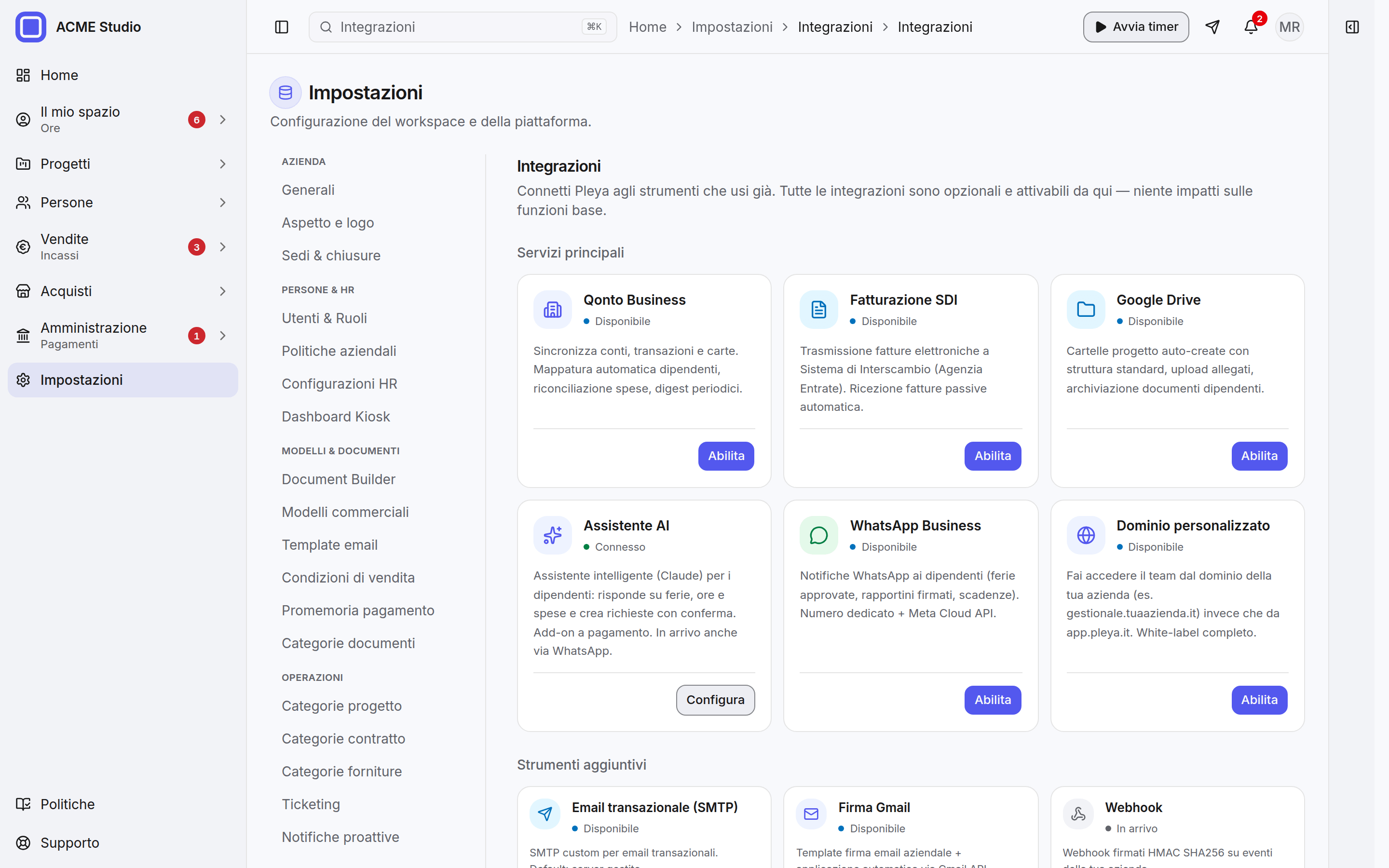Open Home in the sidebar

tap(123, 75)
